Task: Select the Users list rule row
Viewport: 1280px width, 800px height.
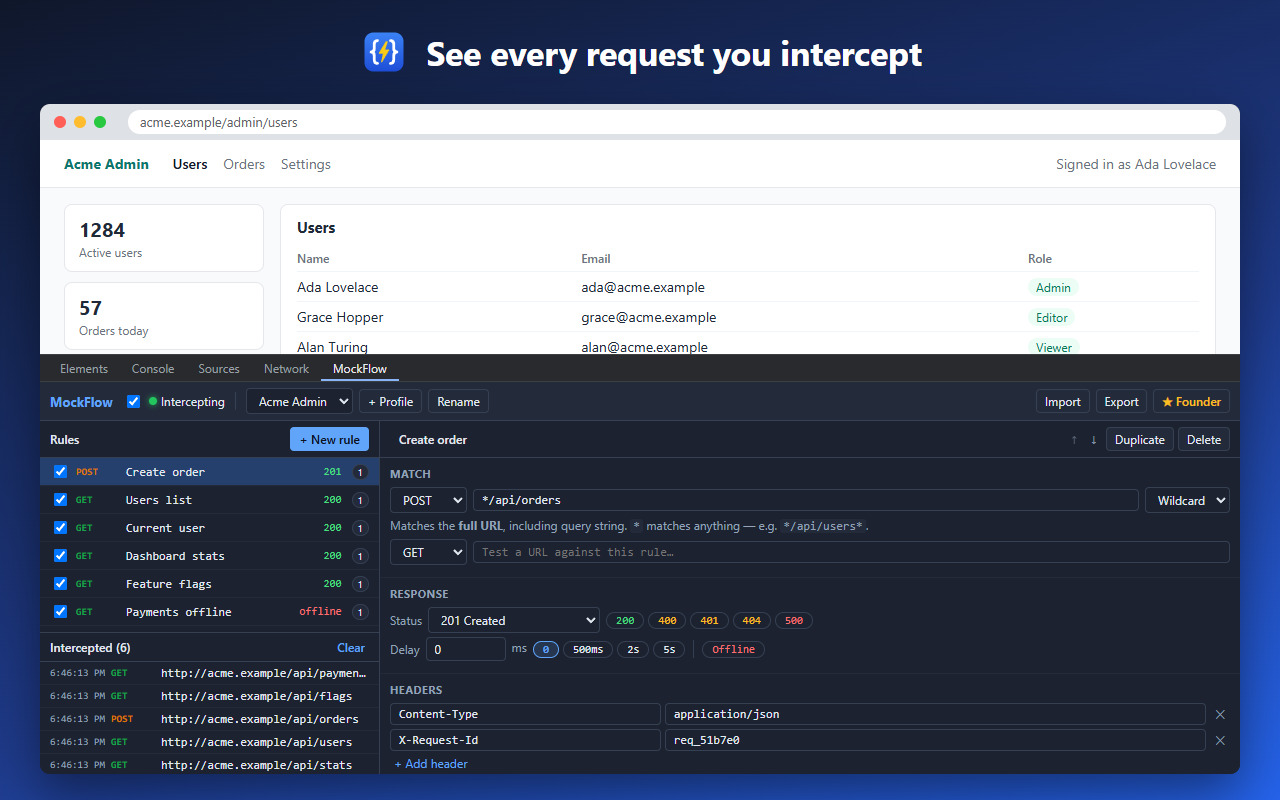Action: click(209, 500)
